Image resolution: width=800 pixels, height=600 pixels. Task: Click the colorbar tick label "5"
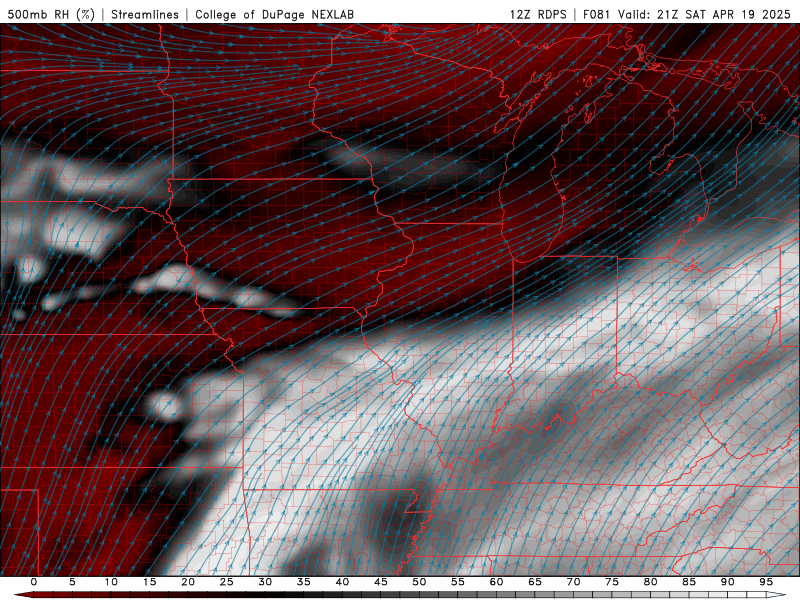[72, 582]
